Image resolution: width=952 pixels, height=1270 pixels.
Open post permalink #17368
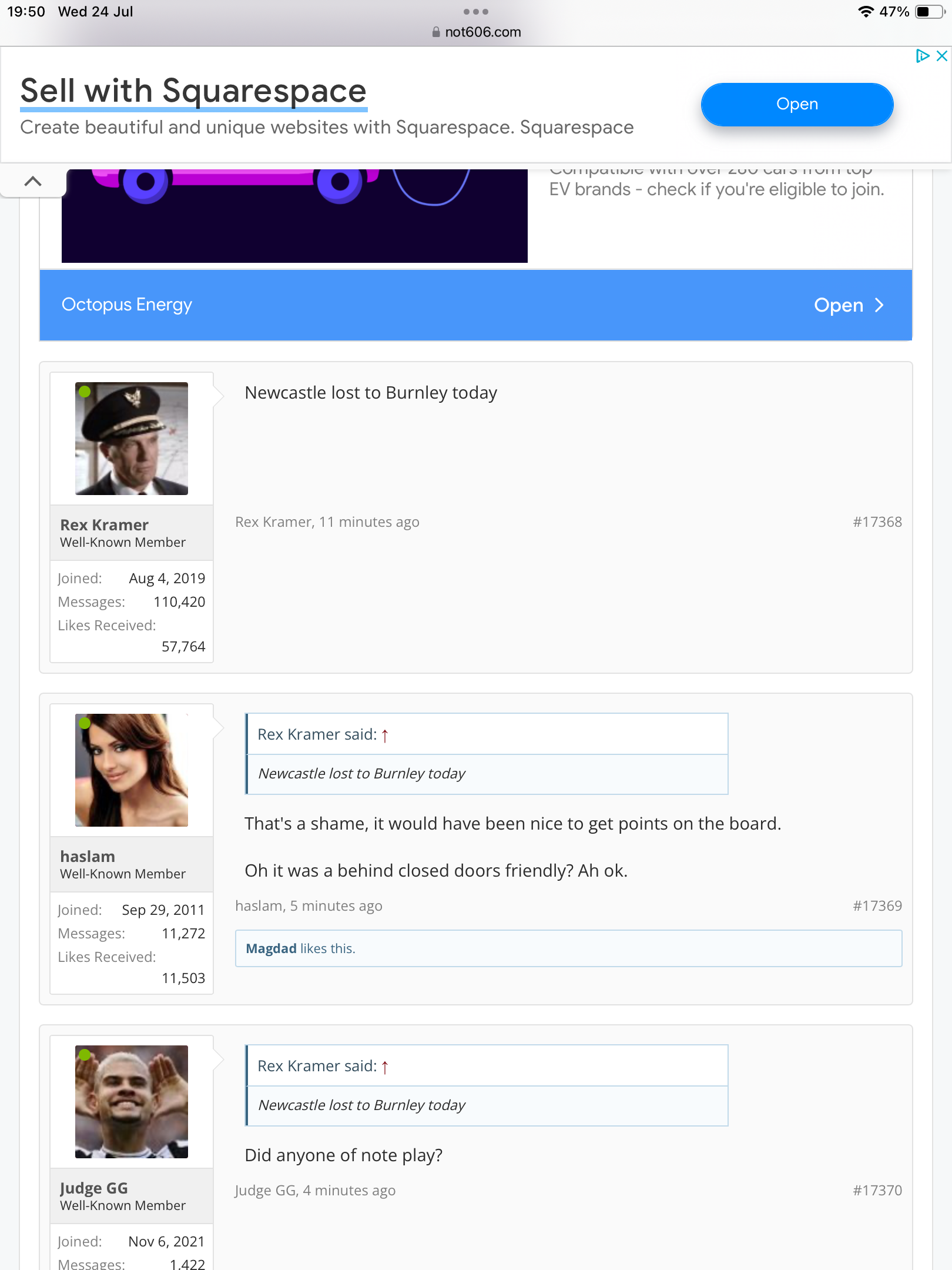[877, 522]
